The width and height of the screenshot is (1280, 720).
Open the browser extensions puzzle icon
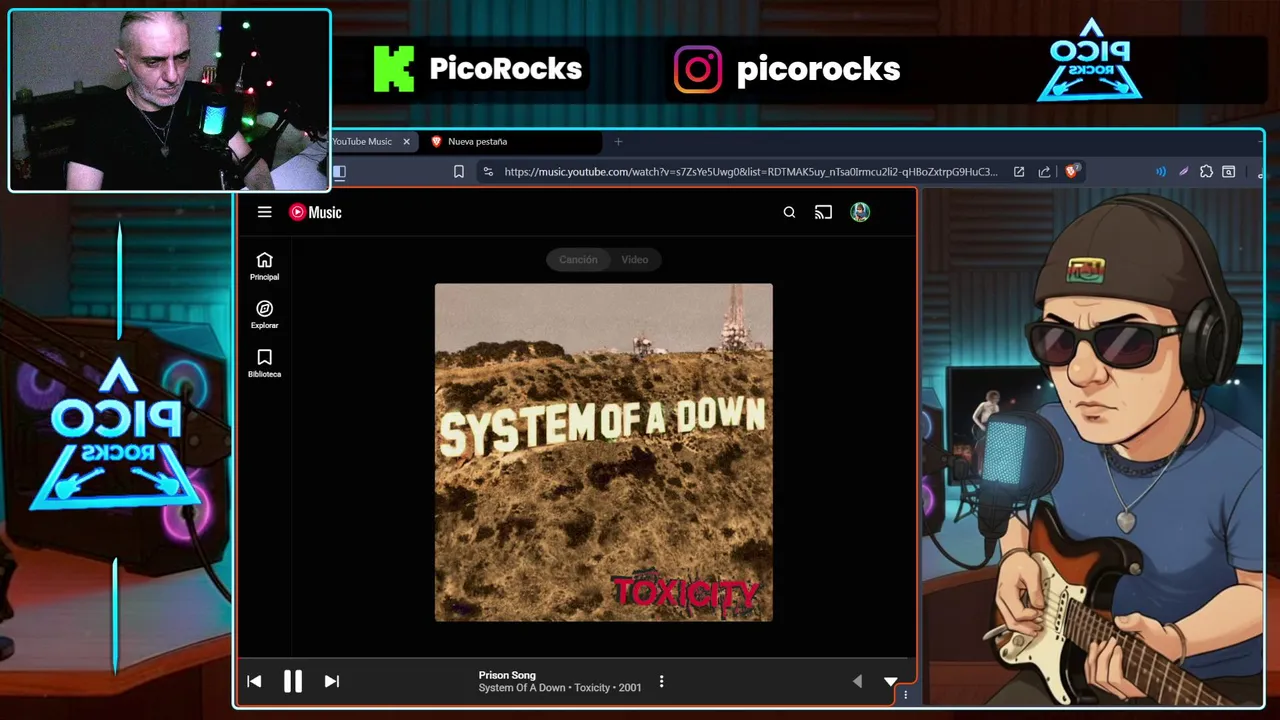(x=1206, y=172)
